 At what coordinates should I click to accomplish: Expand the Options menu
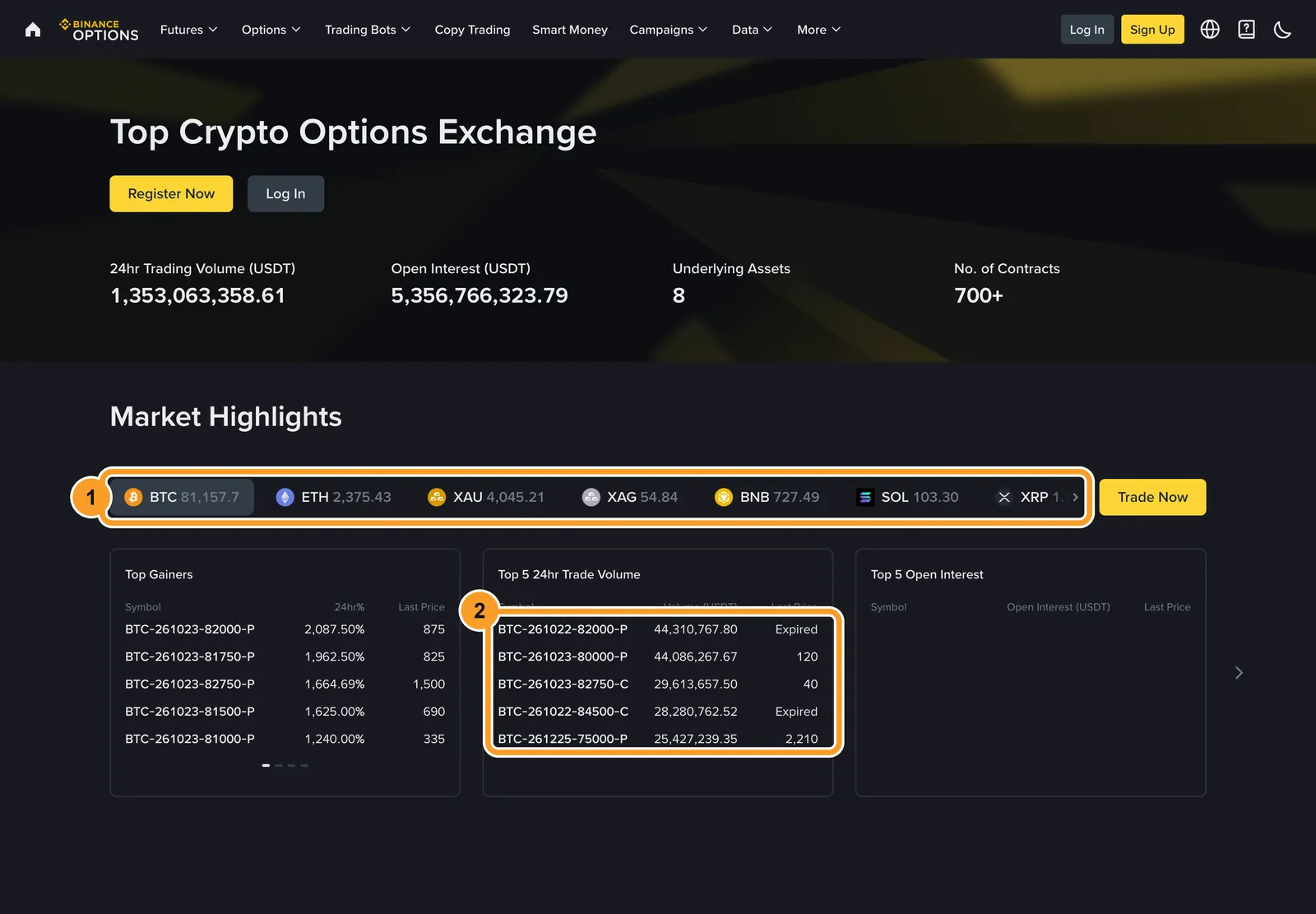pos(271,30)
